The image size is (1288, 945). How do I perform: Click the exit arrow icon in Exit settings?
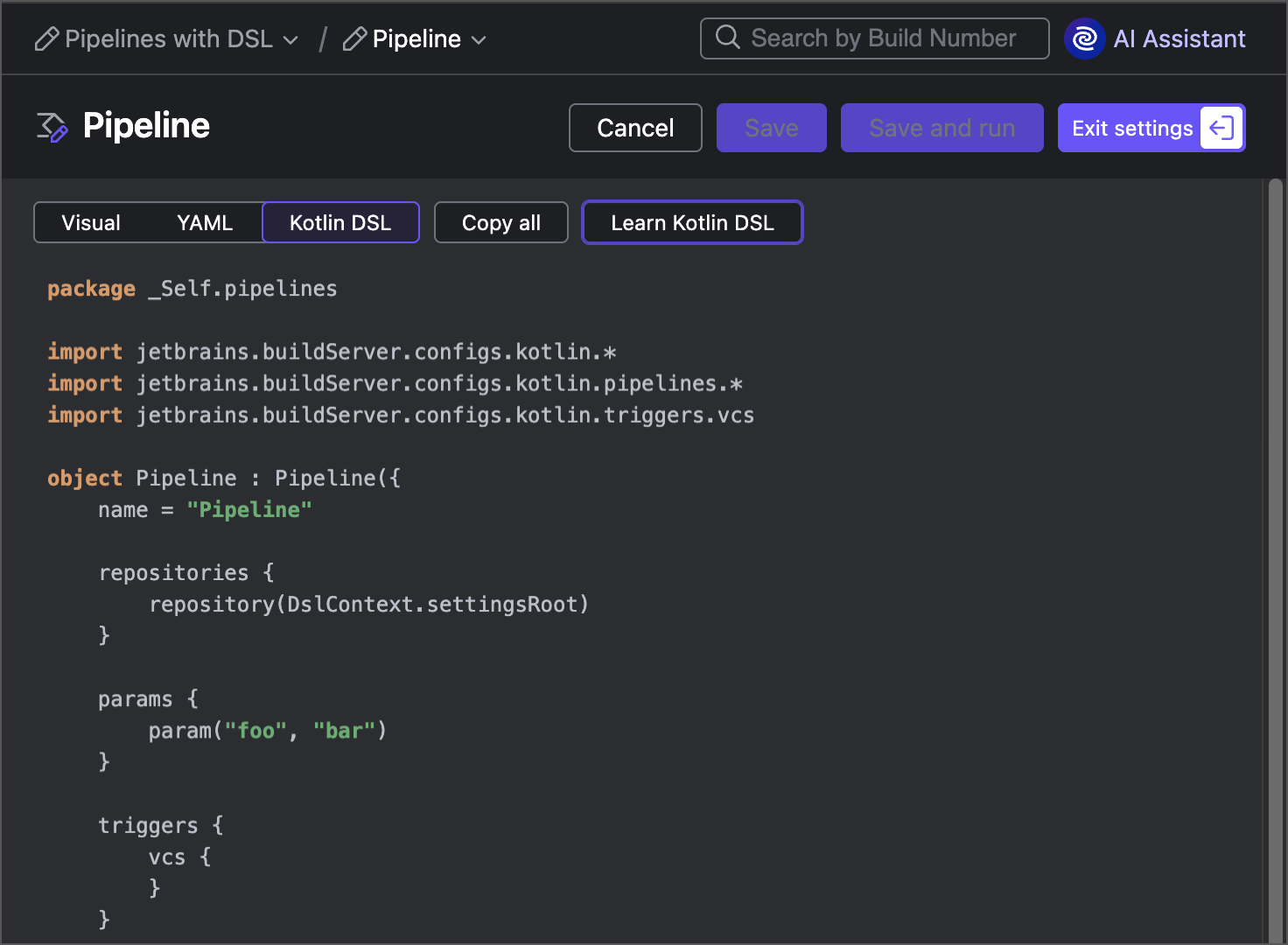[x=1221, y=128]
